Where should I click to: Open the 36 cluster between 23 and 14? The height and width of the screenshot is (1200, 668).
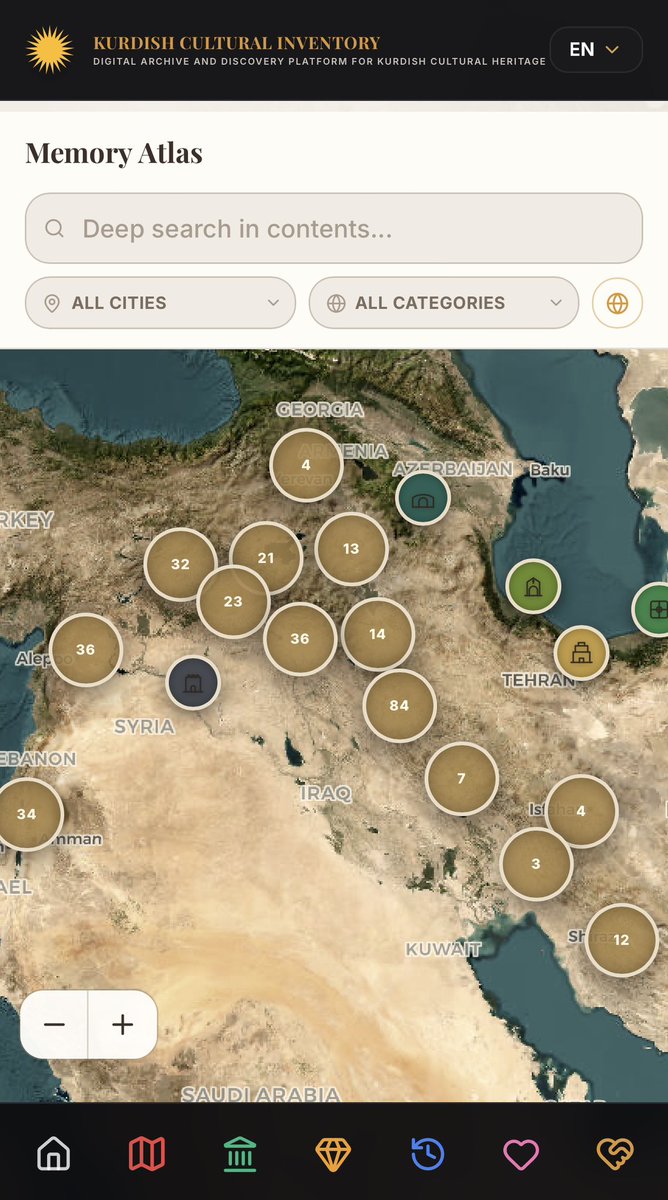point(300,639)
